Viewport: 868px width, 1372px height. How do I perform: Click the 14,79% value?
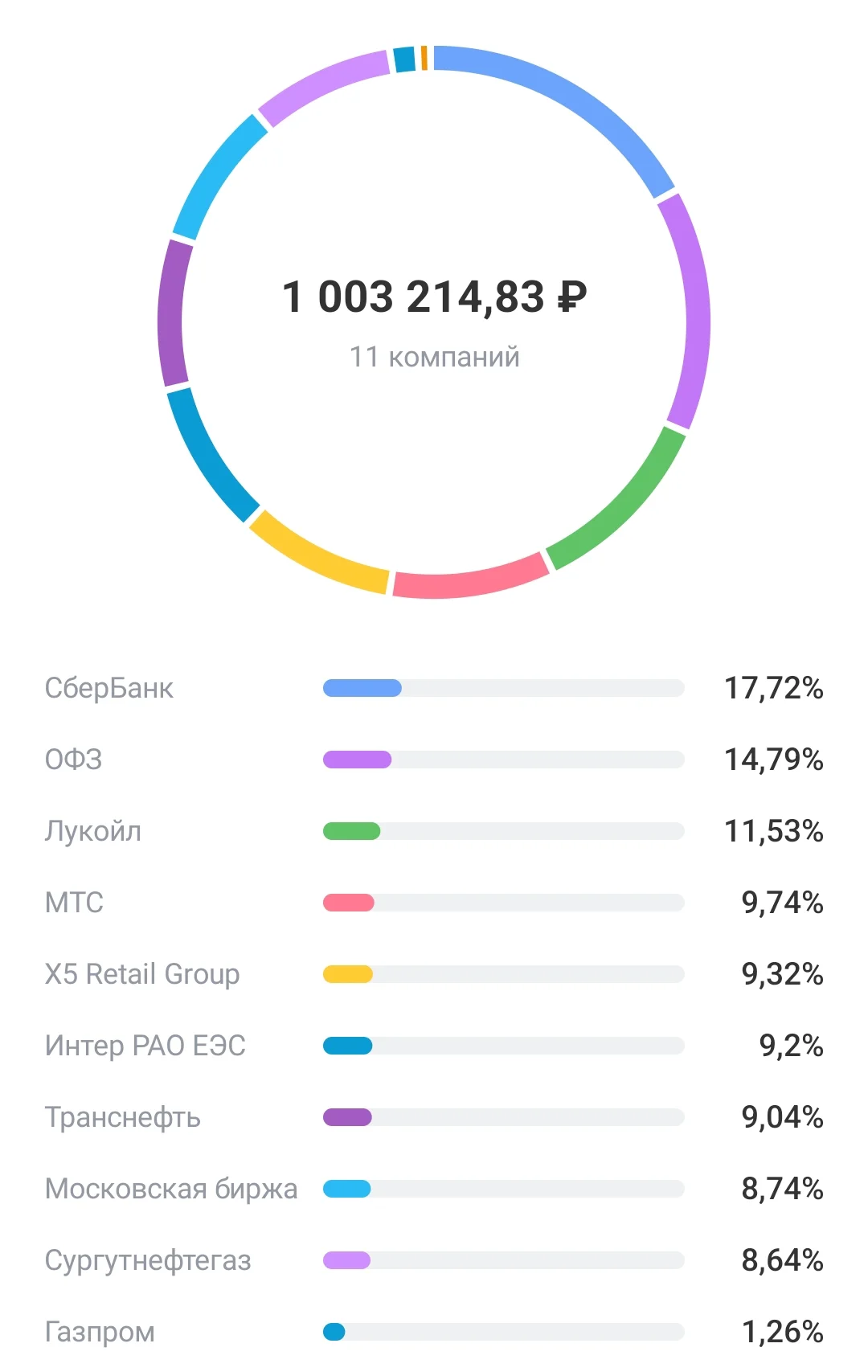(x=774, y=760)
